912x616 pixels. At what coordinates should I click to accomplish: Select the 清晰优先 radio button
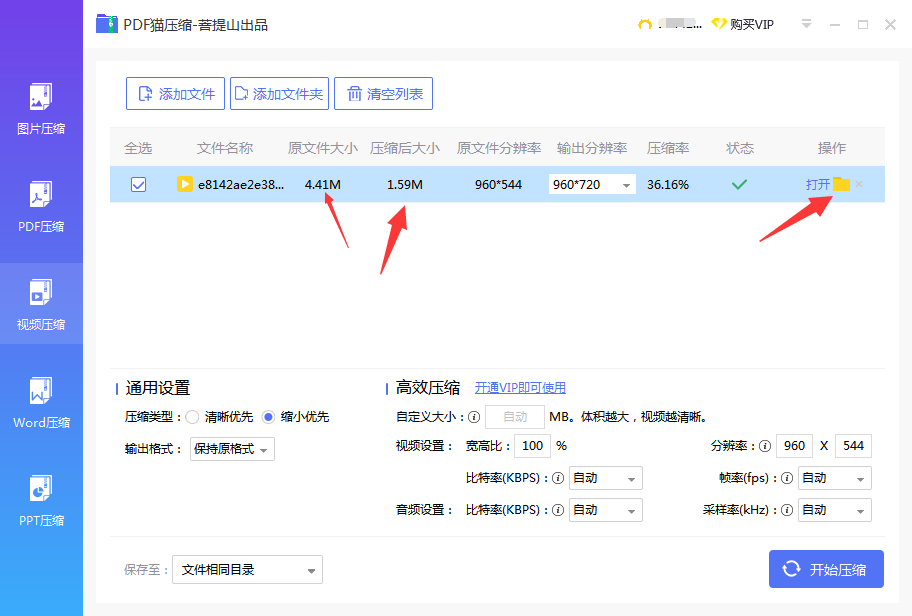pos(192,417)
